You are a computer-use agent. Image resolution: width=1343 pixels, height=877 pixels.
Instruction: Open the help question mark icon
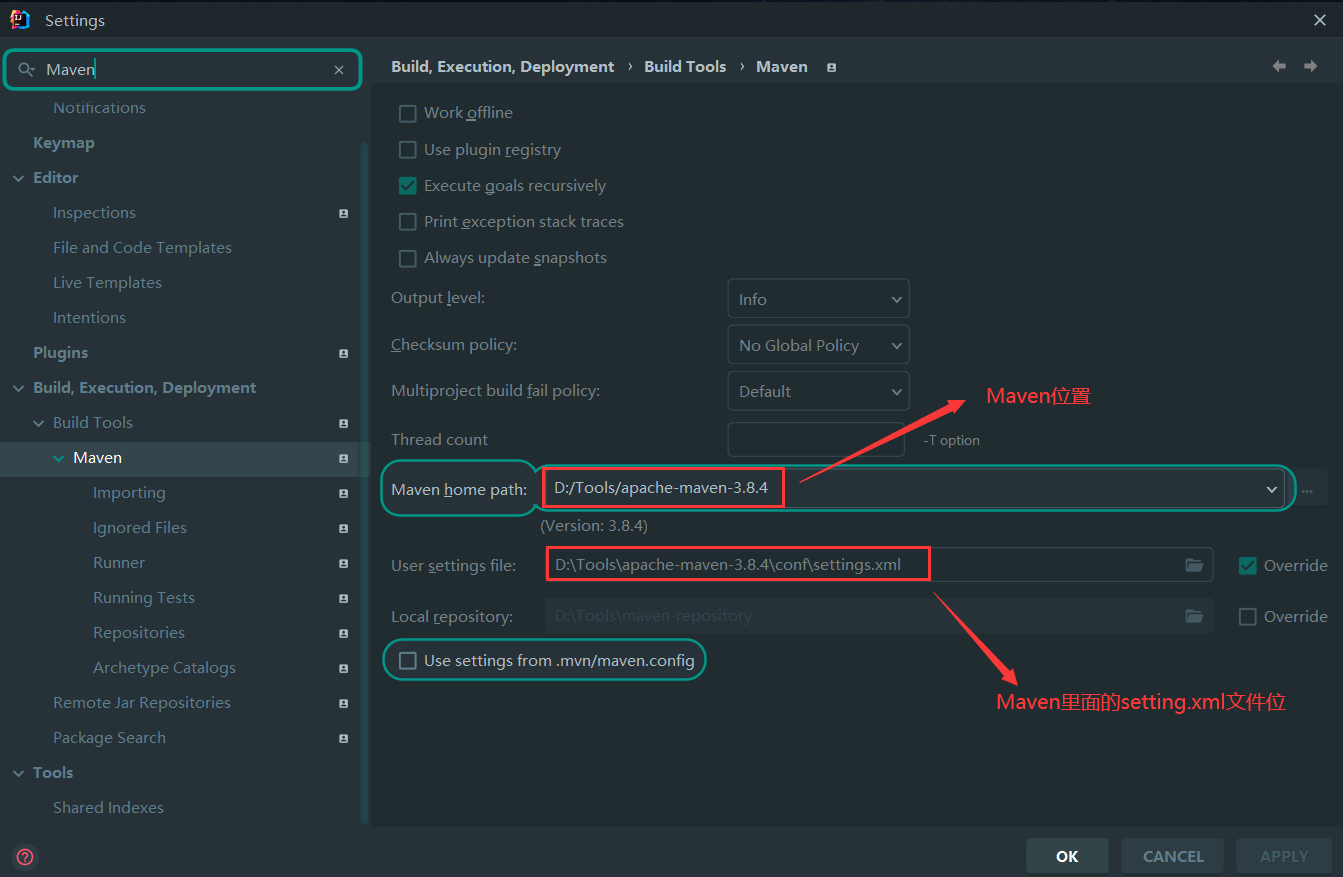click(25, 856)
